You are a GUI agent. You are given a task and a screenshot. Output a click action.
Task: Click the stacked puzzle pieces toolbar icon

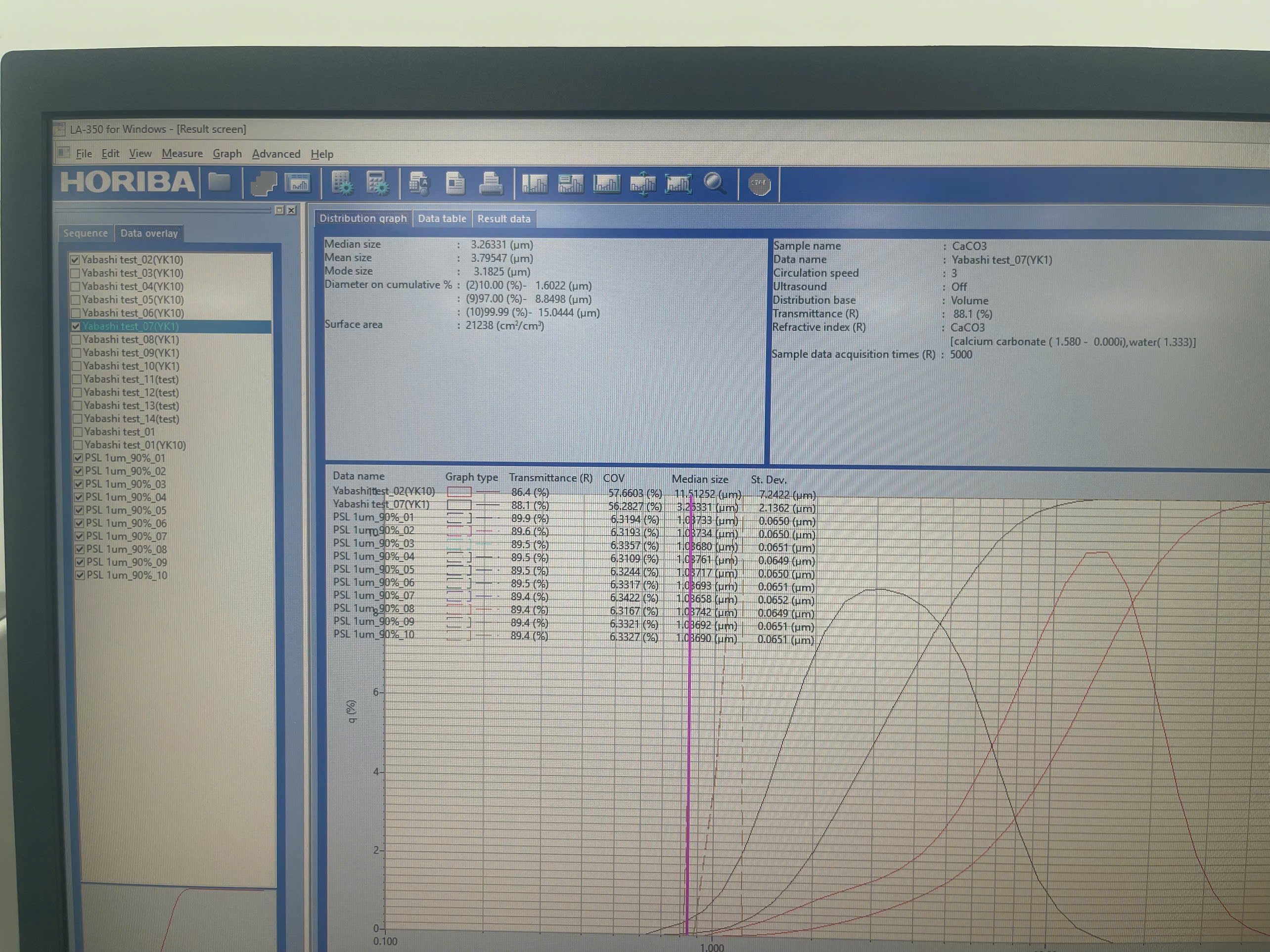tap(264, 184)
